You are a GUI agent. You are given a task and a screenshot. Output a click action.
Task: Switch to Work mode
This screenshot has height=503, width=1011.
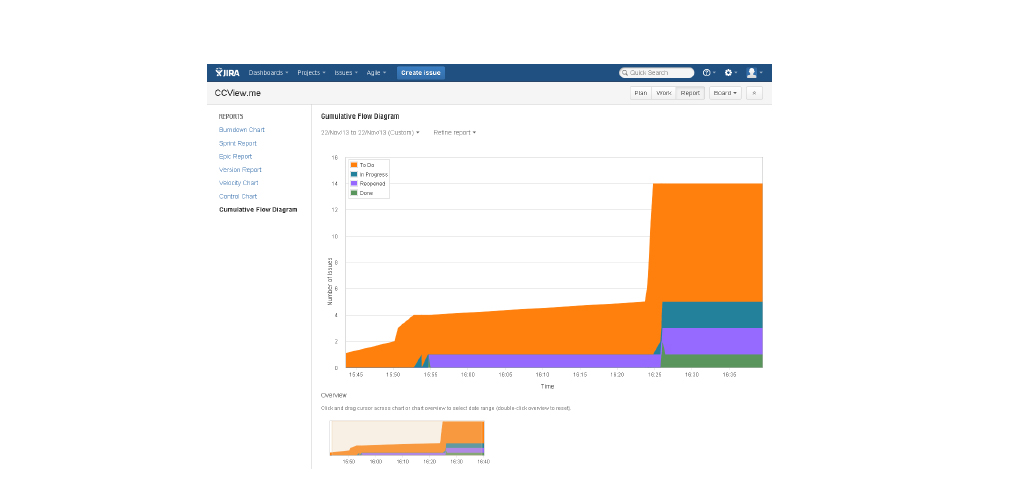[664, 93]
